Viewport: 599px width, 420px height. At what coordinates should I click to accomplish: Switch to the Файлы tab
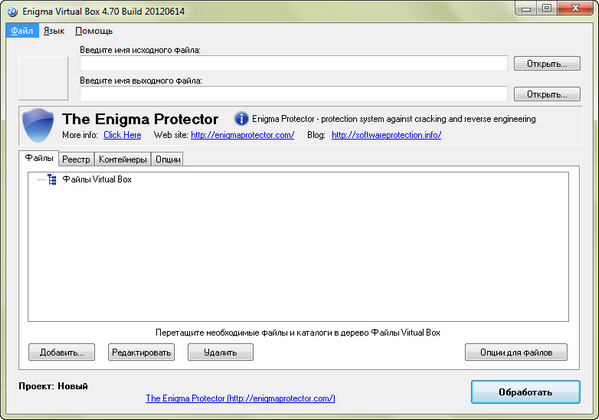coord(39,158)
